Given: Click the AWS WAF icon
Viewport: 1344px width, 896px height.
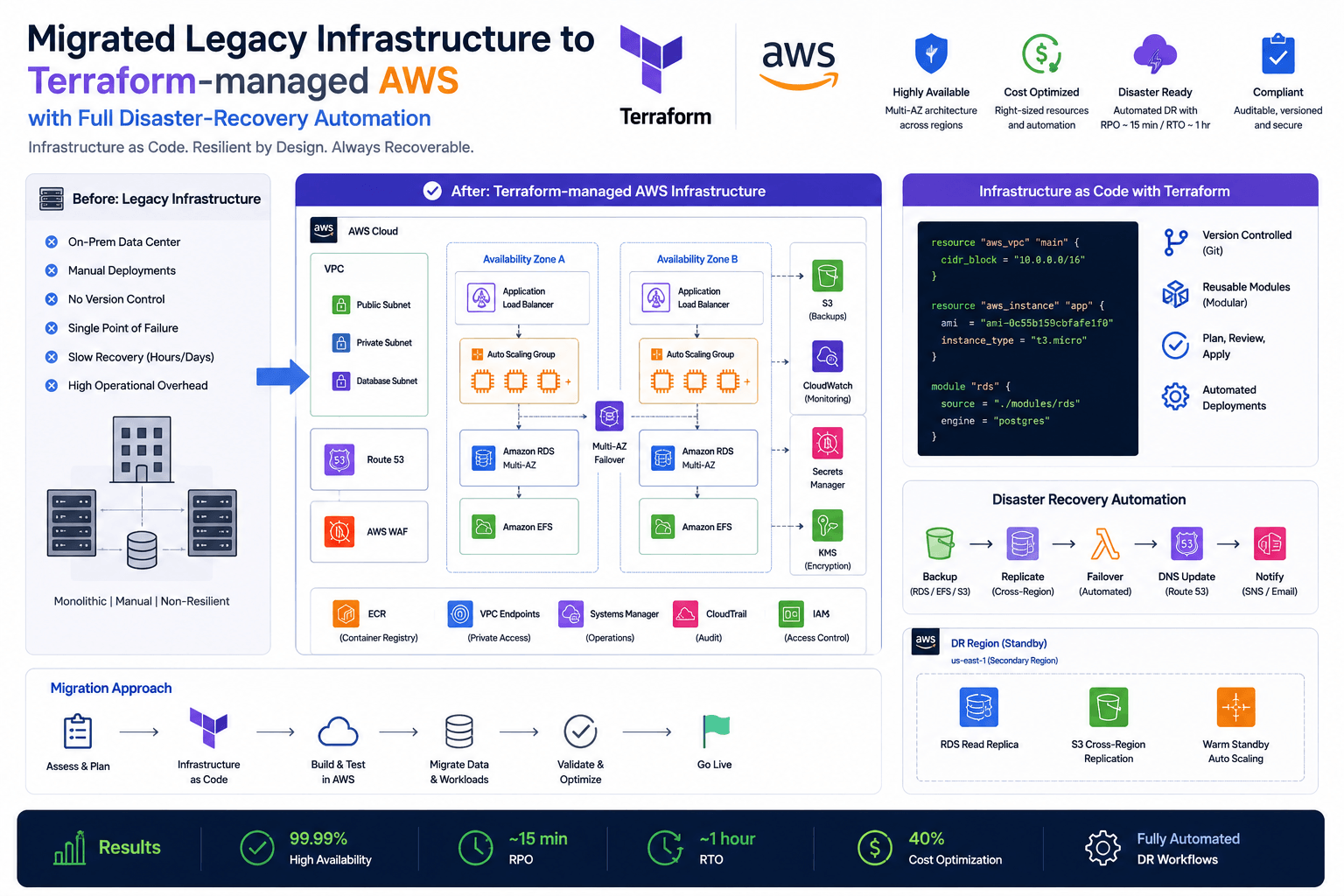Looking at the screenshot, I should tap(339, 531).
